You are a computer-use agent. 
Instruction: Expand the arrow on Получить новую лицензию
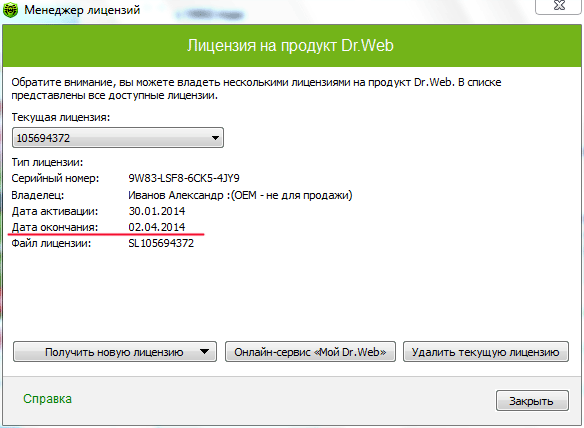pos(204,352)
